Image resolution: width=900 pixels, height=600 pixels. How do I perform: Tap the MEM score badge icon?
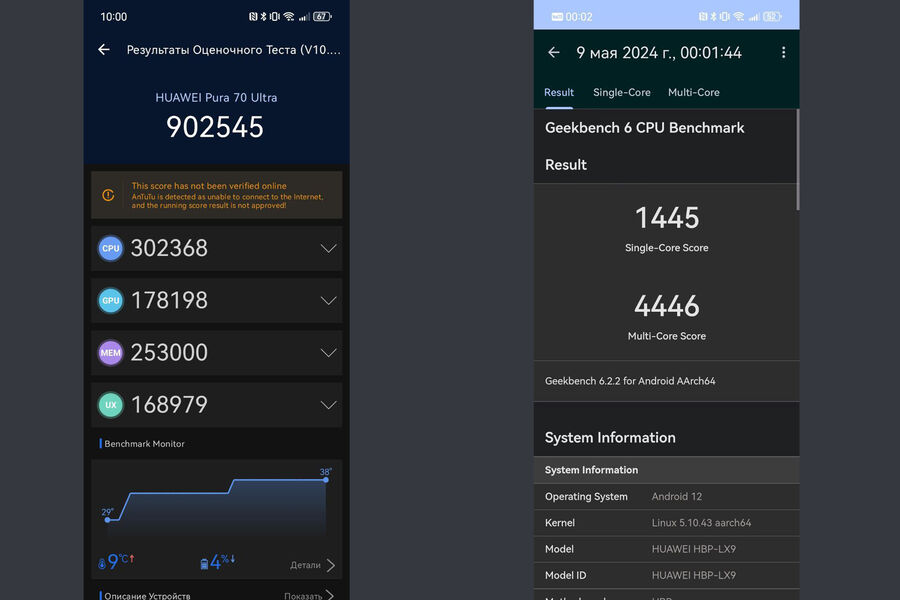(x=110, y=353)
